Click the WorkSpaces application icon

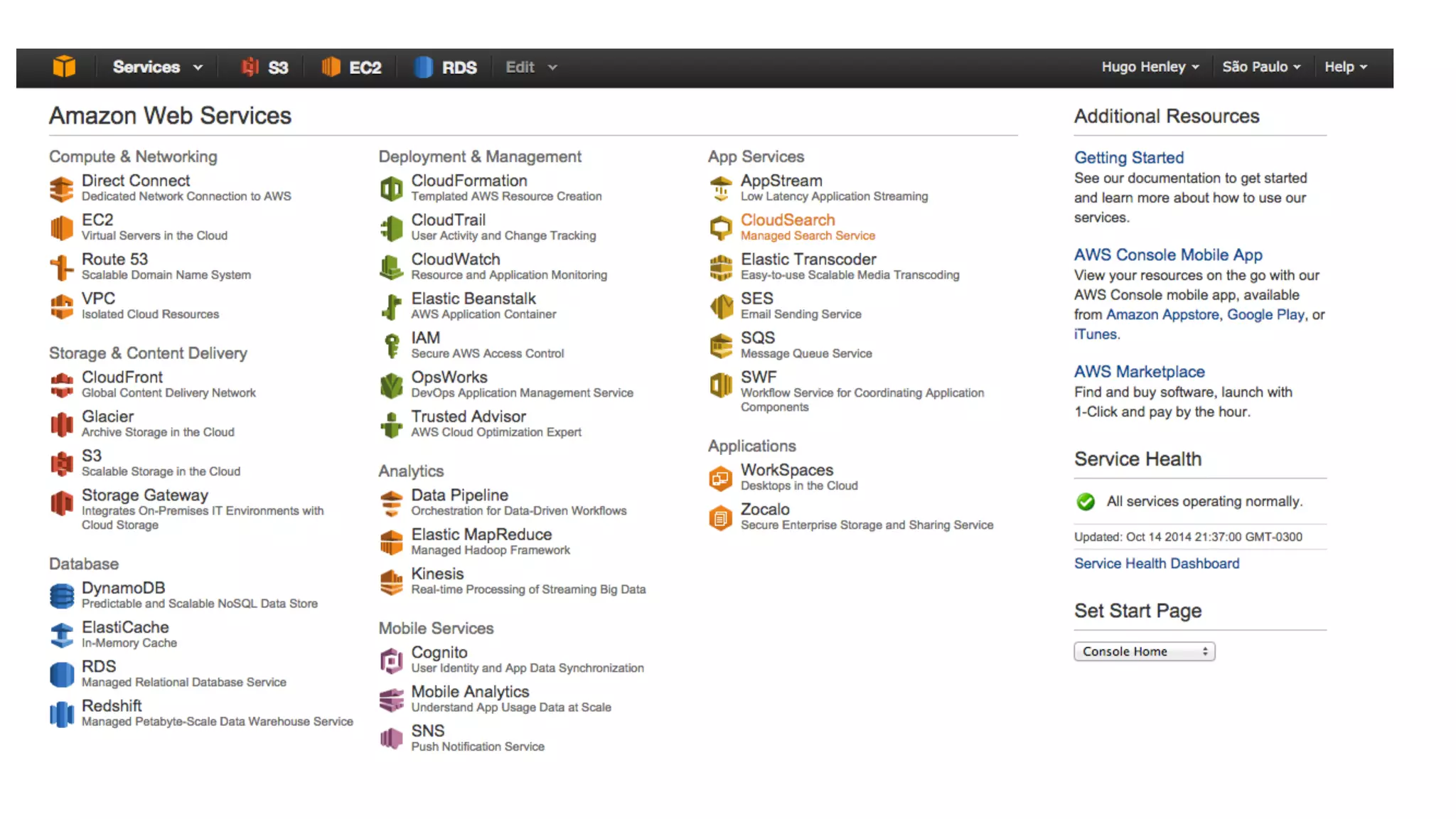click(x=720, y=478)
